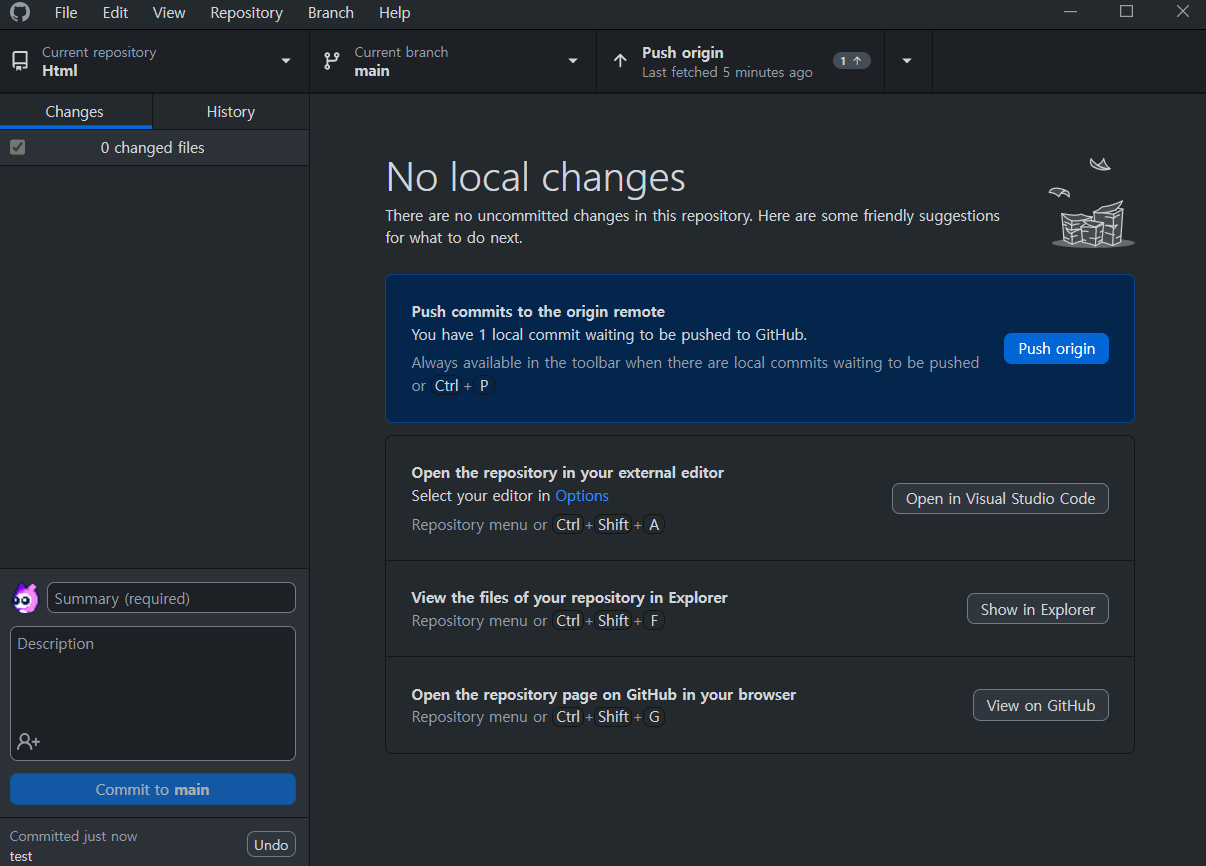Image resolution: width=1206 pixels, height=866 pixels.
Task: Click the 1 ahead commit badge
Action: (x=851, y=61)
